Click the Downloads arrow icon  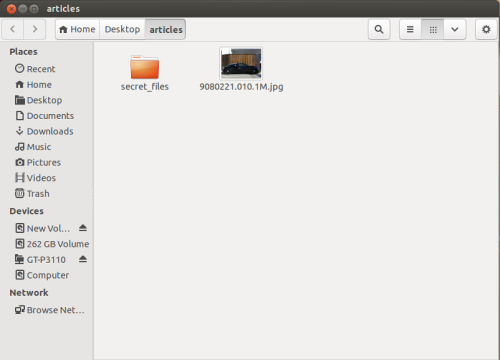click(x=20, y=131)
